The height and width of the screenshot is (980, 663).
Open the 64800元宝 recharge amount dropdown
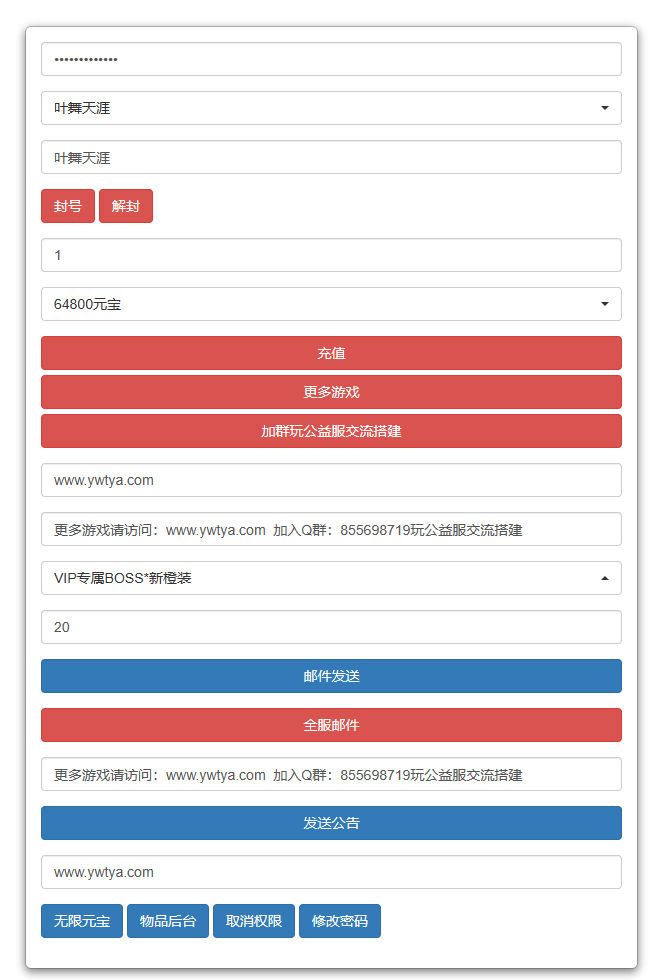331,304
